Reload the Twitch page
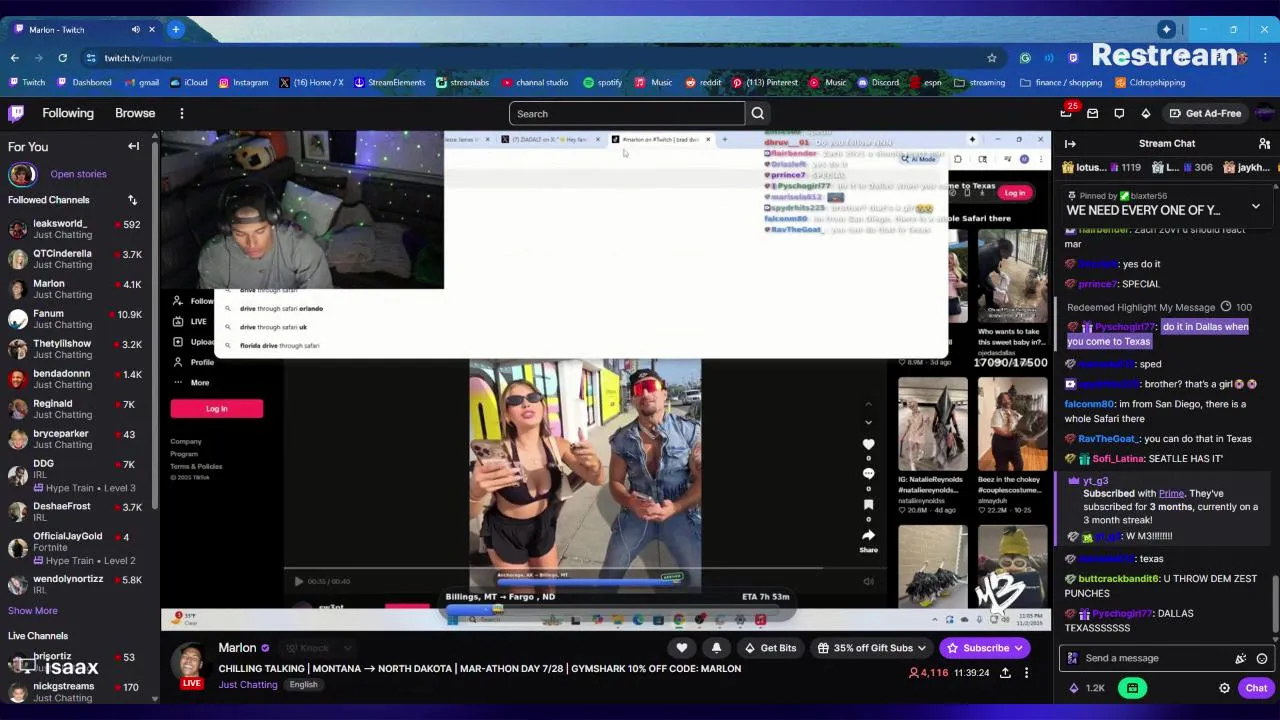 (65, 58)
